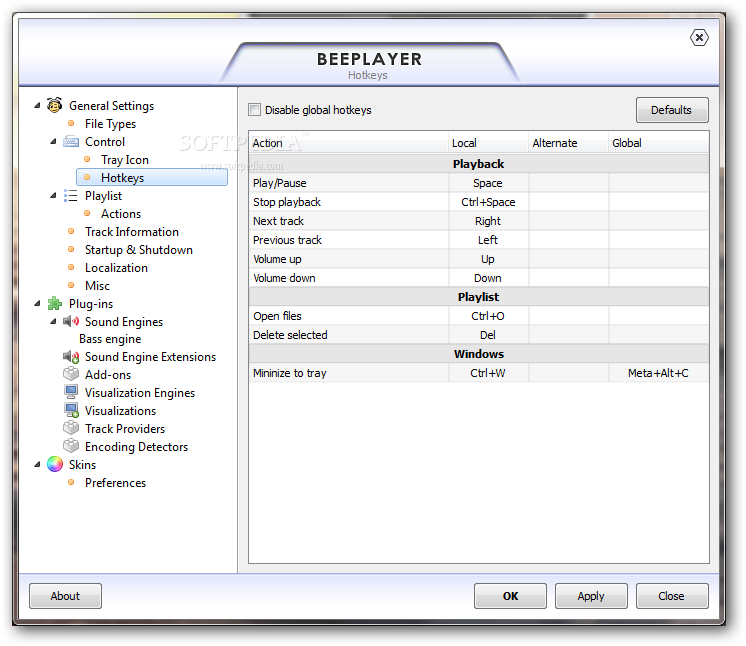Click the Alternate column header
Viewport: 746px width, 646px height.
click(569, 143)
